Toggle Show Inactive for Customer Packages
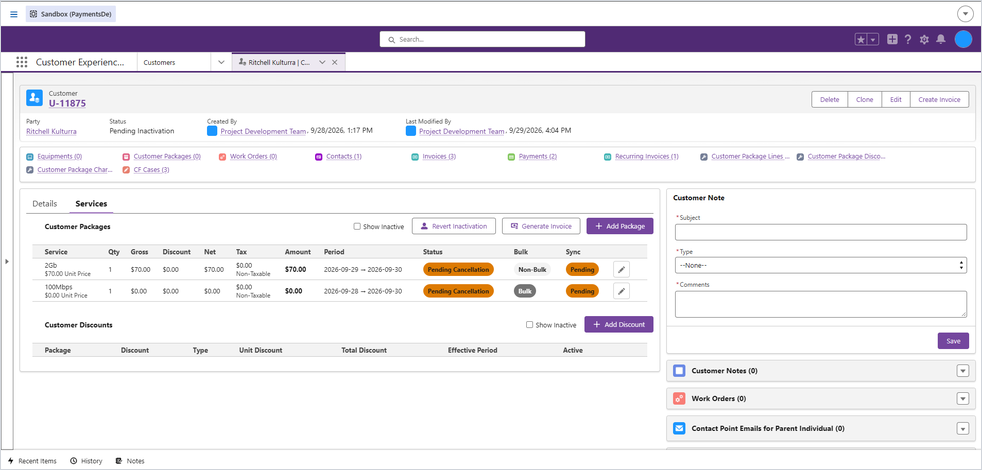Screen dimensions: 982x470 tap(357, 226)
